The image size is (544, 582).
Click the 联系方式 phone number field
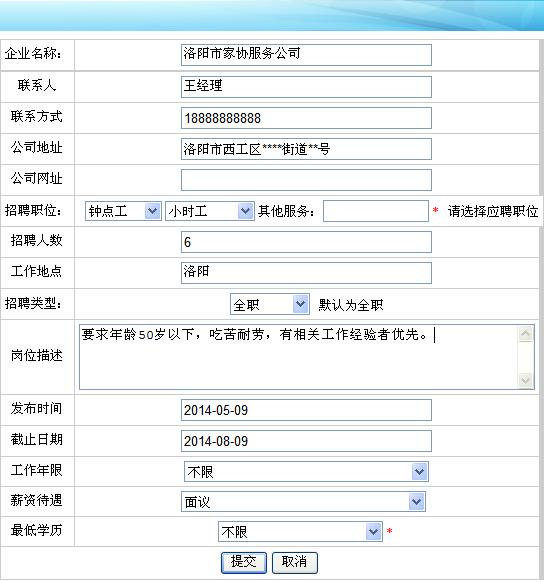click(306, 118)
